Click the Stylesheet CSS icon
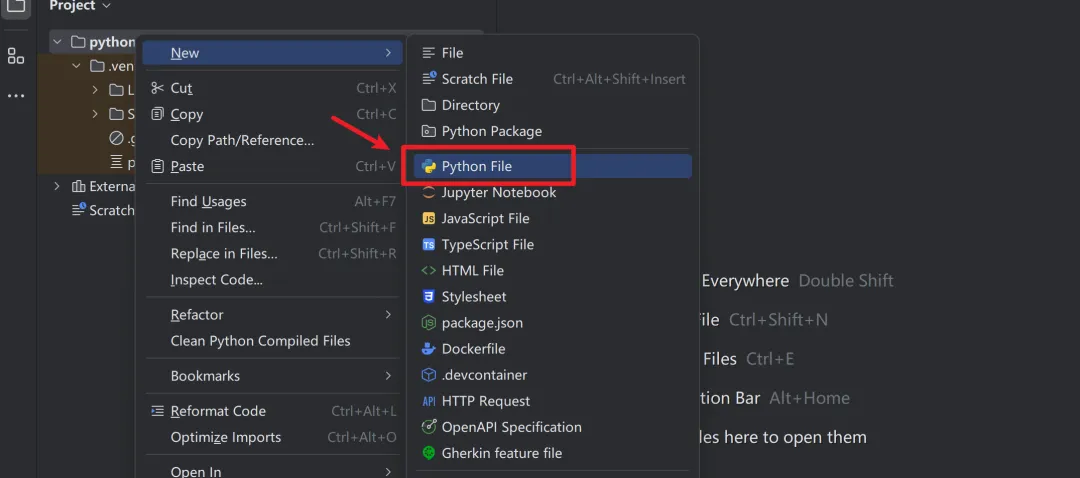This screenshot has width=1080, height=478. [x=429, y=297]
